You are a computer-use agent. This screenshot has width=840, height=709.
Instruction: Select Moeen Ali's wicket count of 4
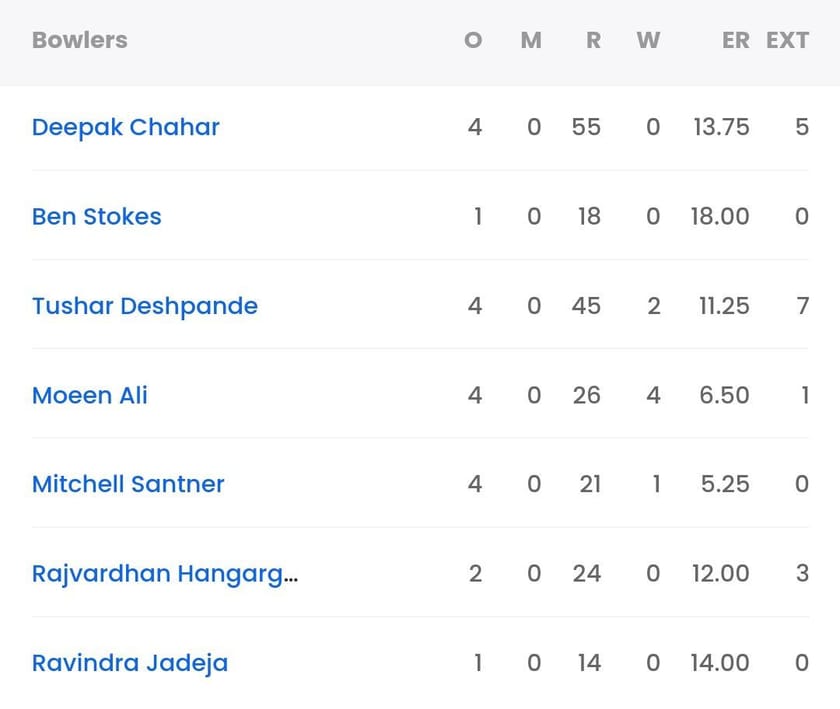pos(653,396)
